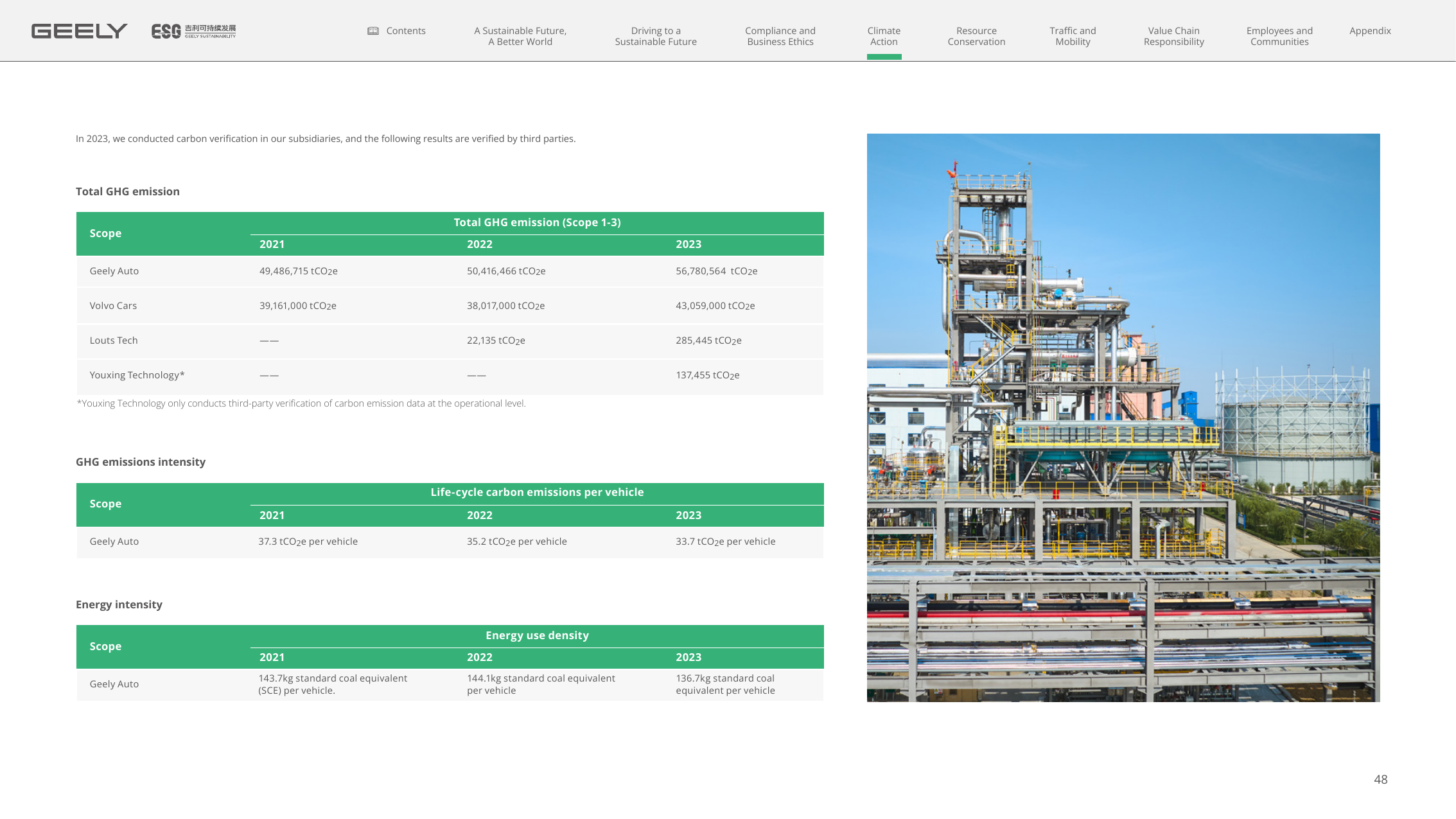This screenshot has width=1456, height=819.
Task: Open the Contents navigation link
Action: pos(406,31)
